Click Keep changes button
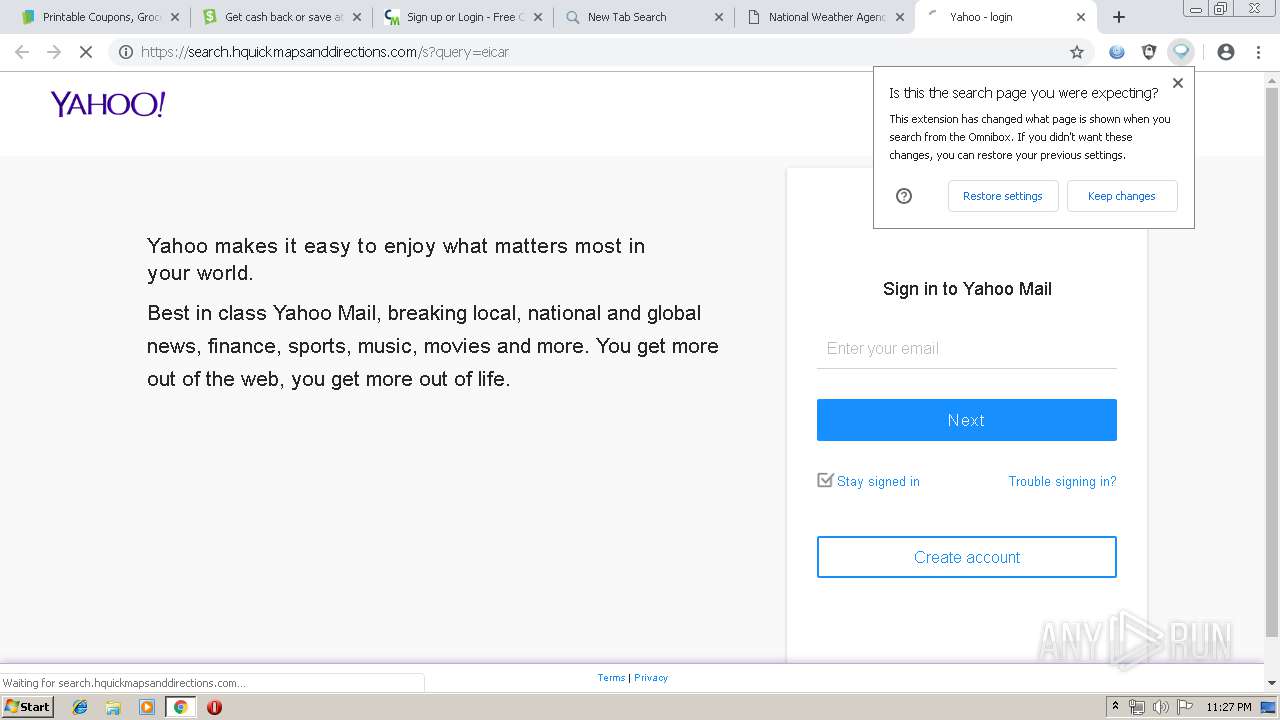1280x720 pixels. 1121,196
